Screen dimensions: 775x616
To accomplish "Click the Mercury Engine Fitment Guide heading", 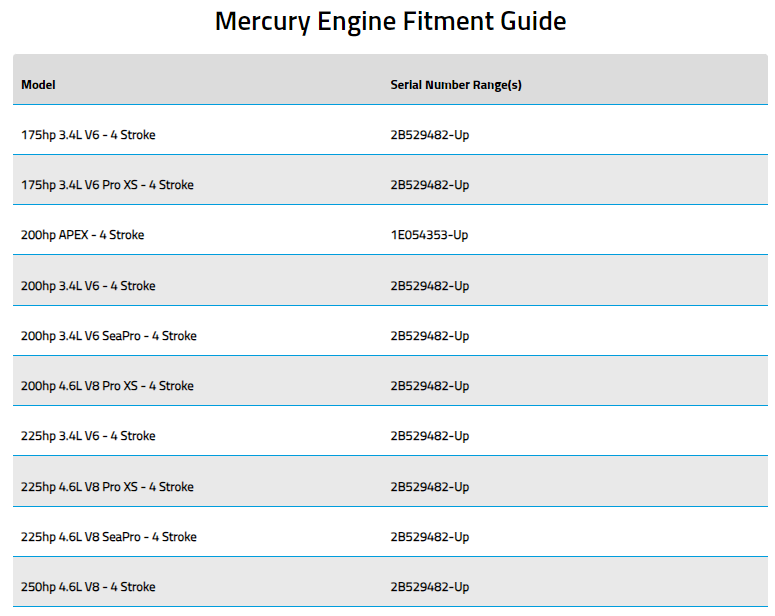I will coord(390,22).
